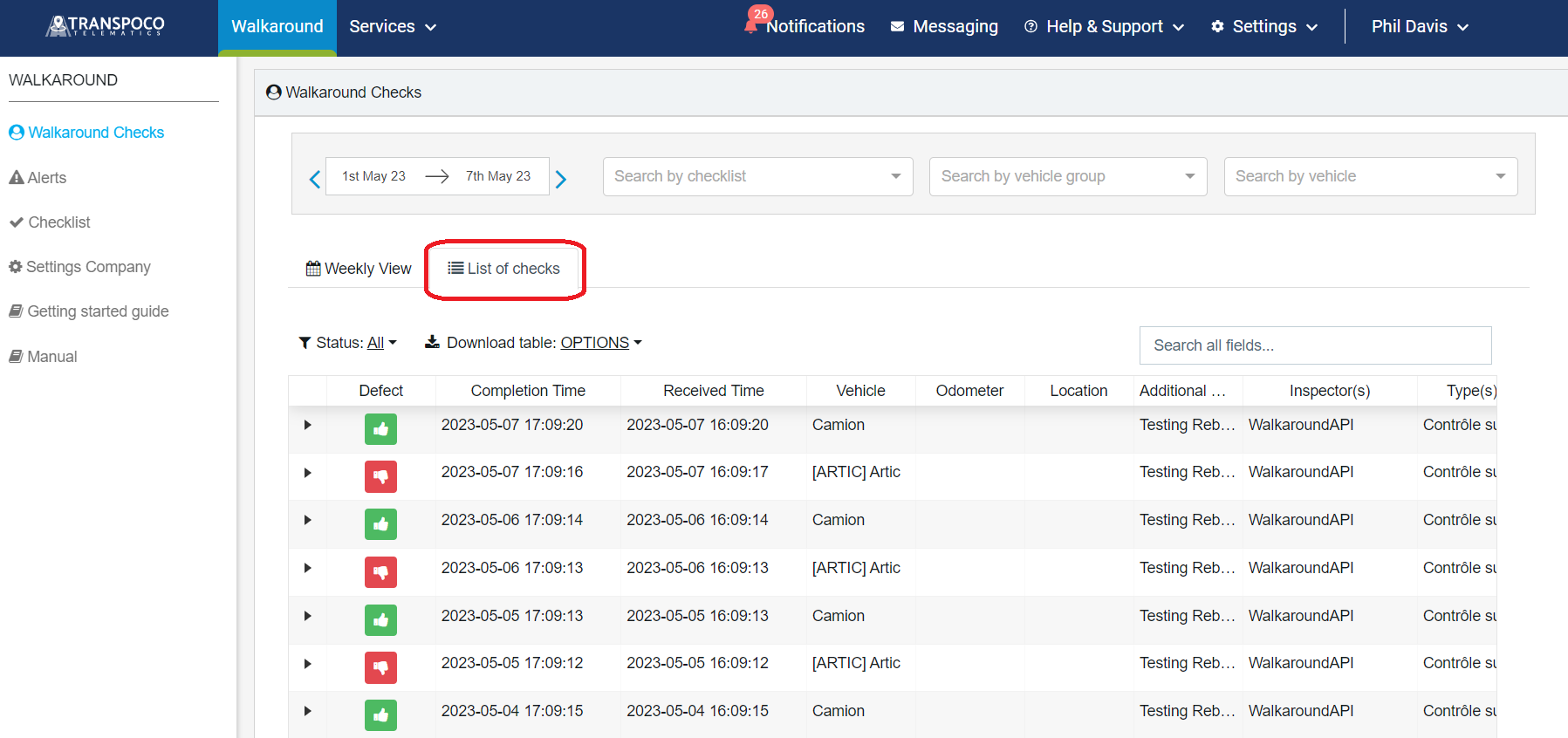1568x738 pixels.
Task: Switch to the Weekly View tab
Action: [359, 269]
